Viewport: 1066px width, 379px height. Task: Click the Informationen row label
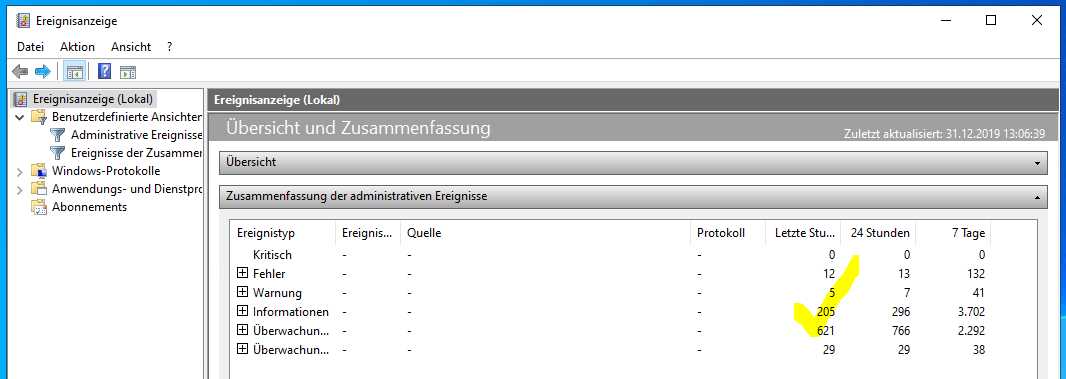(x=291, y=312)
